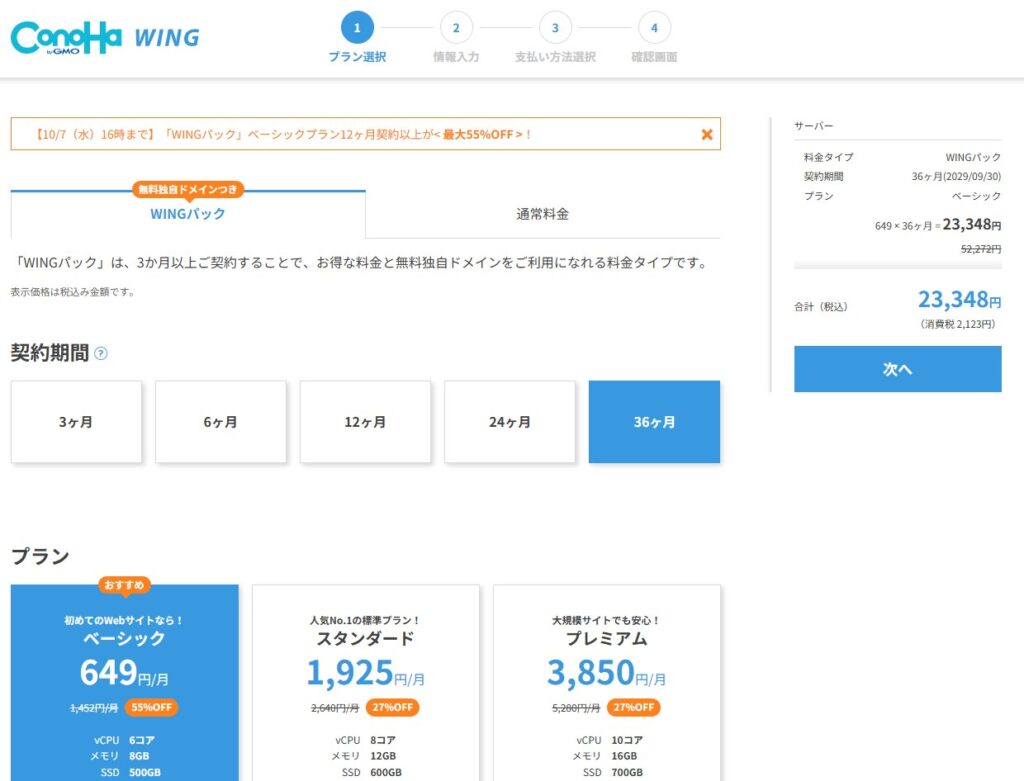Viewport: 1024px width, 781px height.
Task: Select the スタンダード plan card
Action: 366,682
